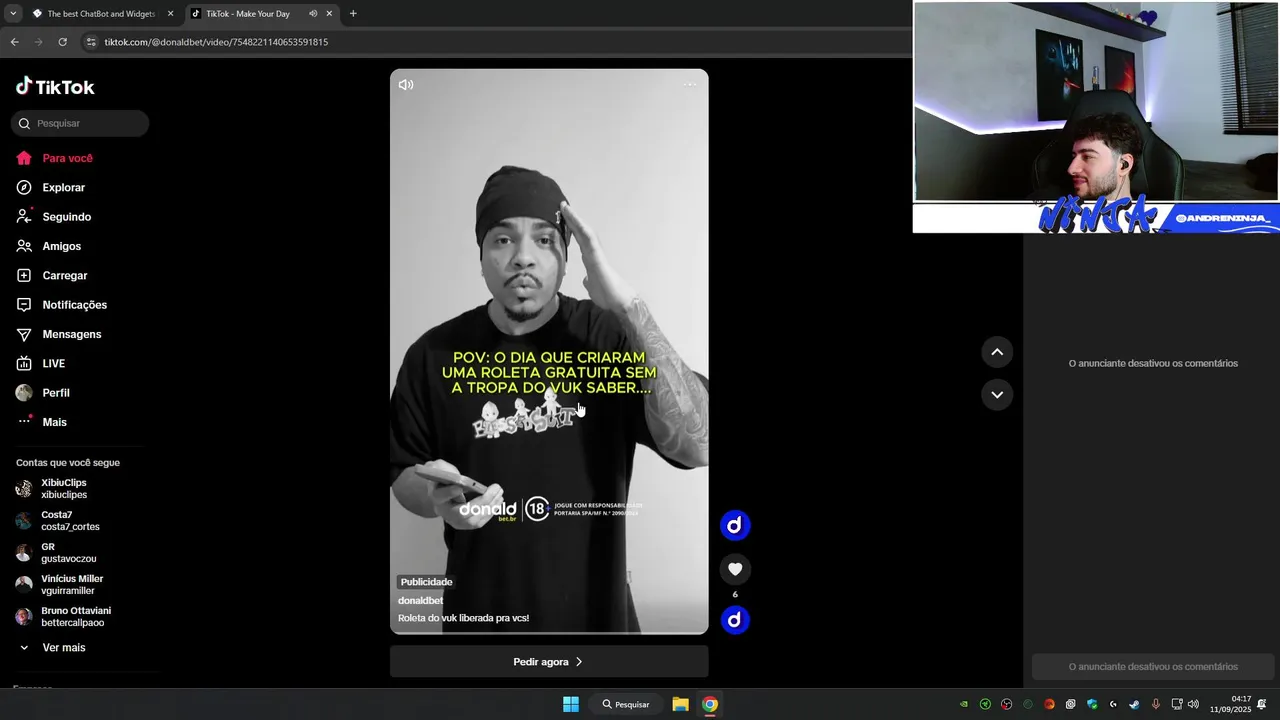Go to next video with down arrow
Viewport: 1280px width, 720px height.
point(997,395)
